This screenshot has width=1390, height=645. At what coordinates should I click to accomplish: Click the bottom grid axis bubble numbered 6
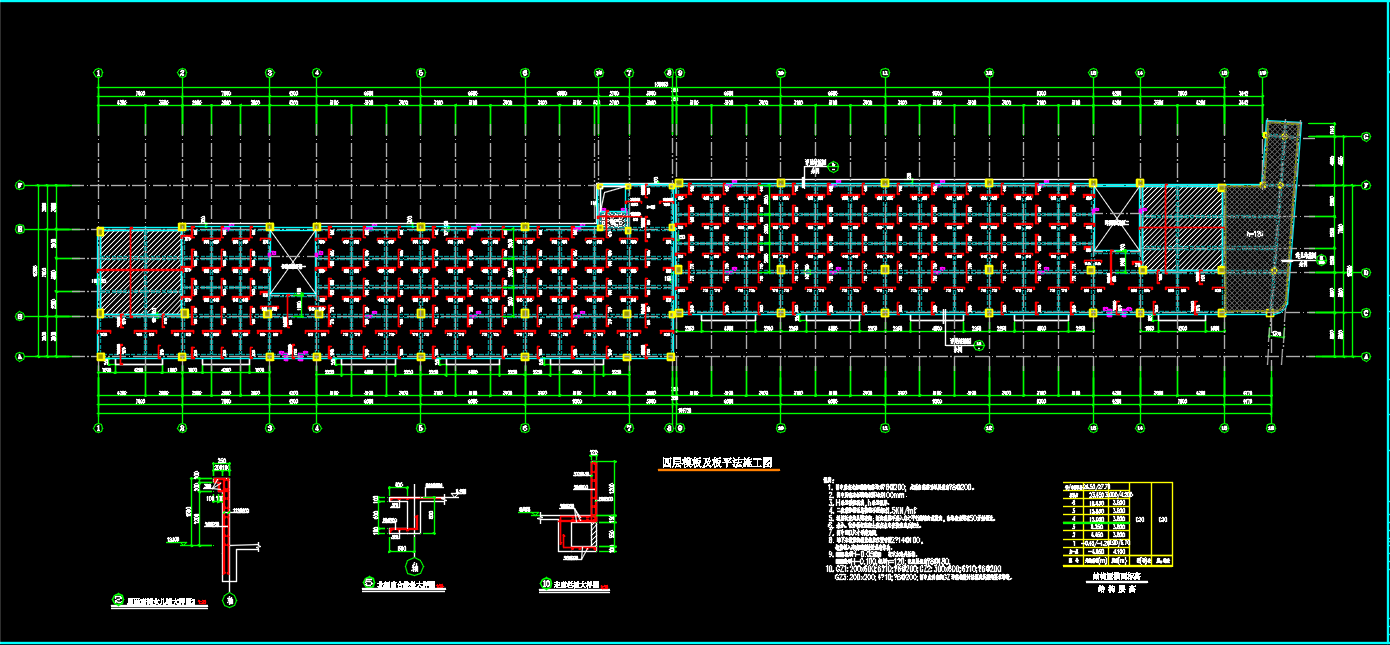coord(525,427)
